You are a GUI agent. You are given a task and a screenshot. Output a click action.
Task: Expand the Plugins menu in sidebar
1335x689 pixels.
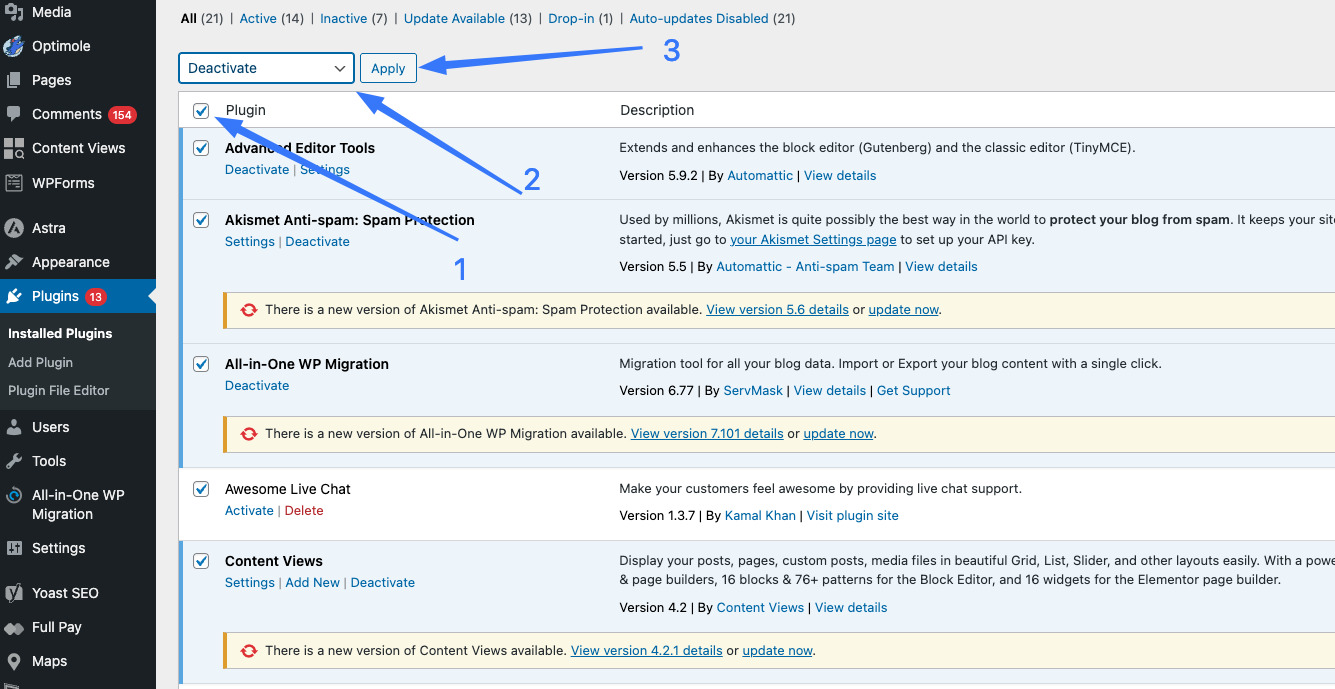(x=55, y=296)
